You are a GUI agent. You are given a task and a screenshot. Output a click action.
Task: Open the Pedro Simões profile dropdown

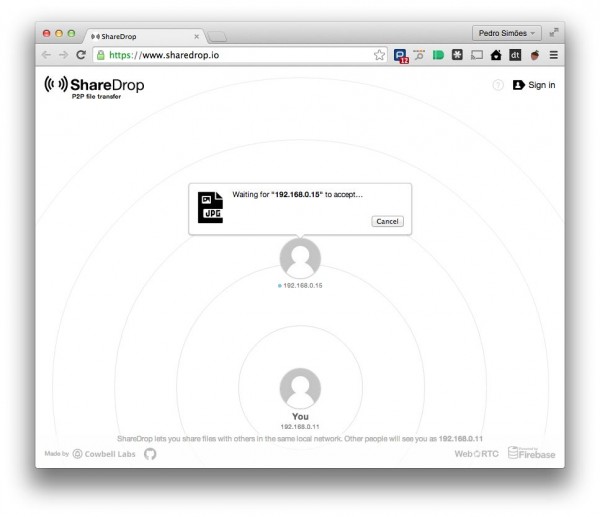pos(507,33)
